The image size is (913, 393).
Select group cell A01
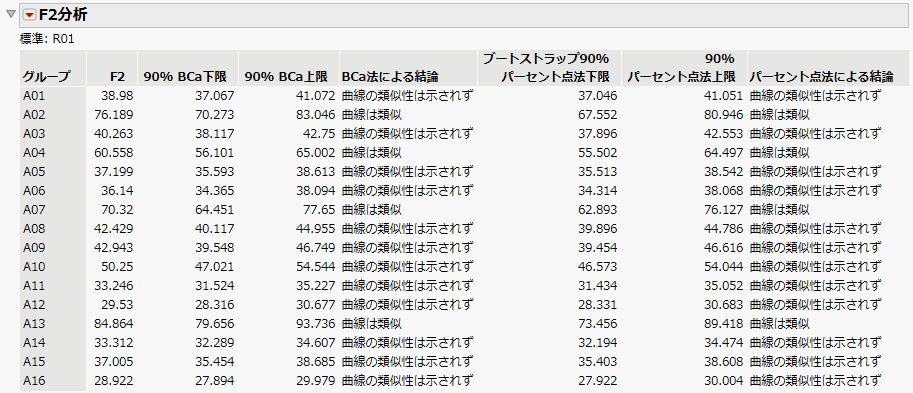tap(34, 96)
